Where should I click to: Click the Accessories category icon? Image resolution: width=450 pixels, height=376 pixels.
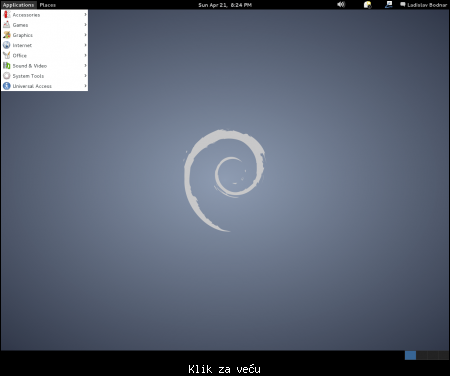7,15
